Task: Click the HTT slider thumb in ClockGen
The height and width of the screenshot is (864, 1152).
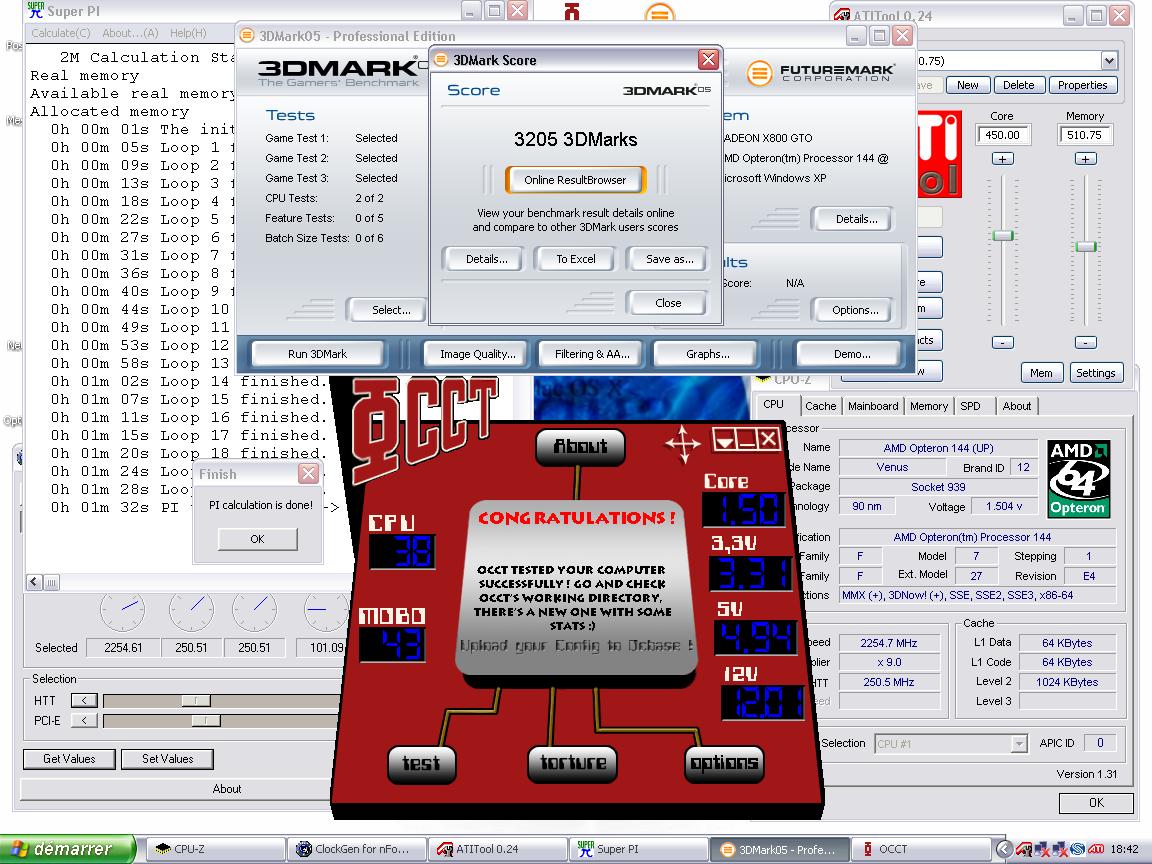Action: (196, 701)
